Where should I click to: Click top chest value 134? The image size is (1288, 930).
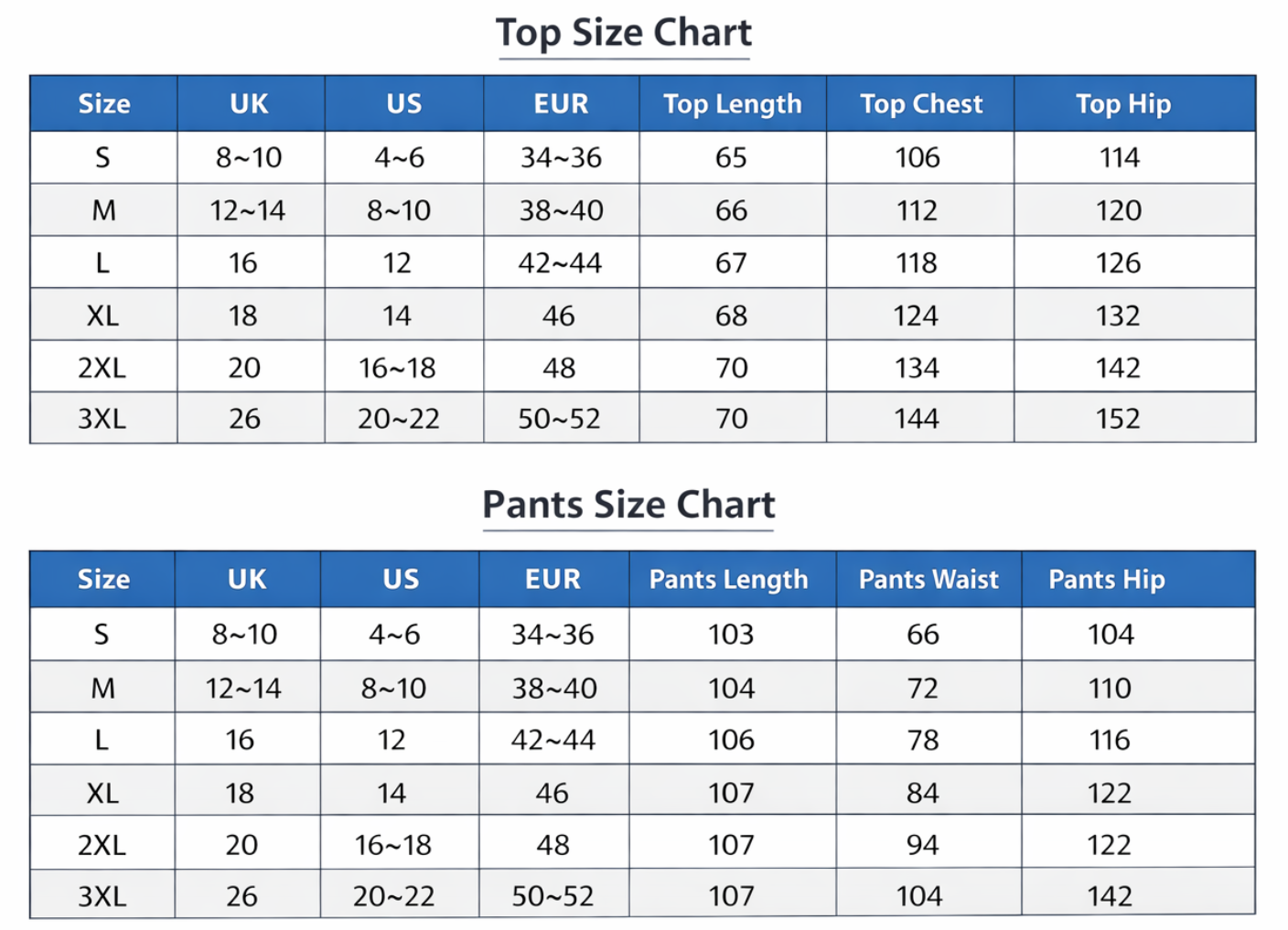[x=917, y=369]
